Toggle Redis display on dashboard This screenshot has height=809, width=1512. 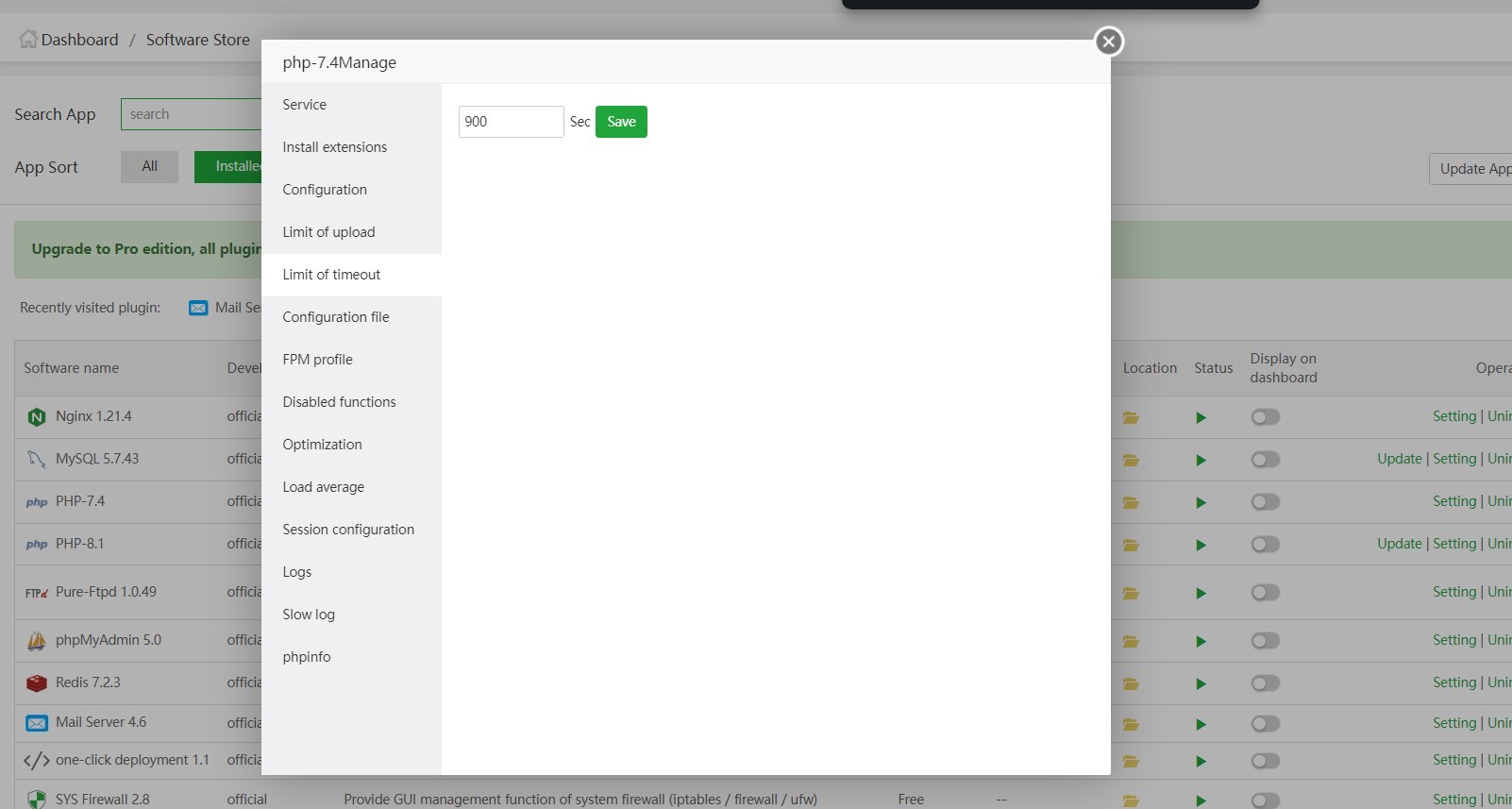click(1266, 683)
